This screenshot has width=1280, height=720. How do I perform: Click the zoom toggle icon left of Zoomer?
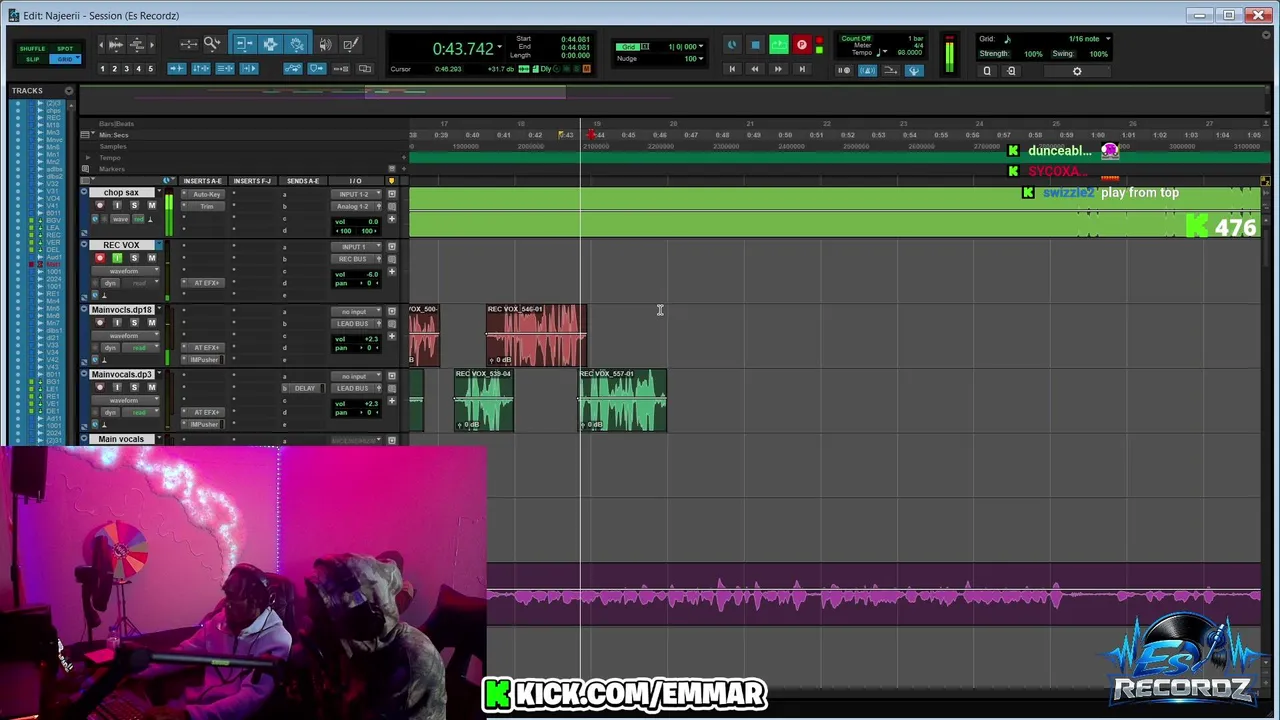tap(189, 44)
